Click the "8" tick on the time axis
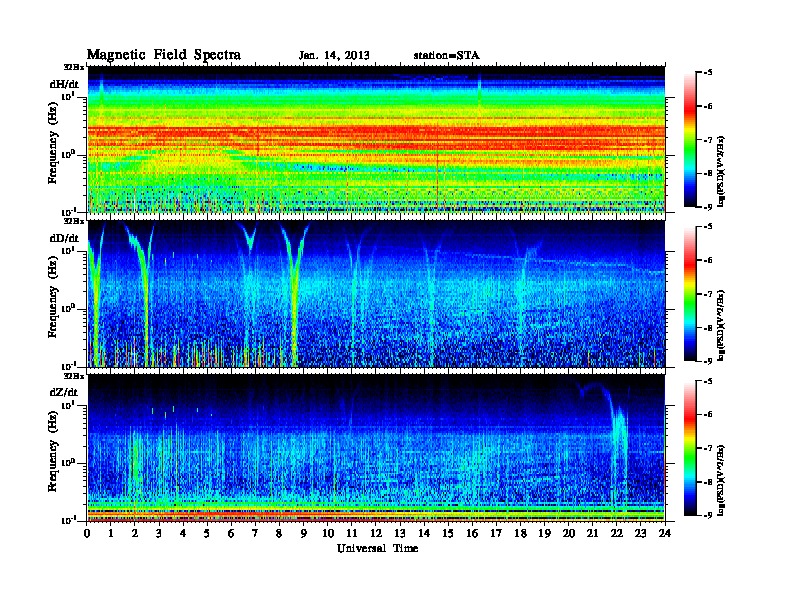This screenshot has height=612, width=792. point(280,534)
